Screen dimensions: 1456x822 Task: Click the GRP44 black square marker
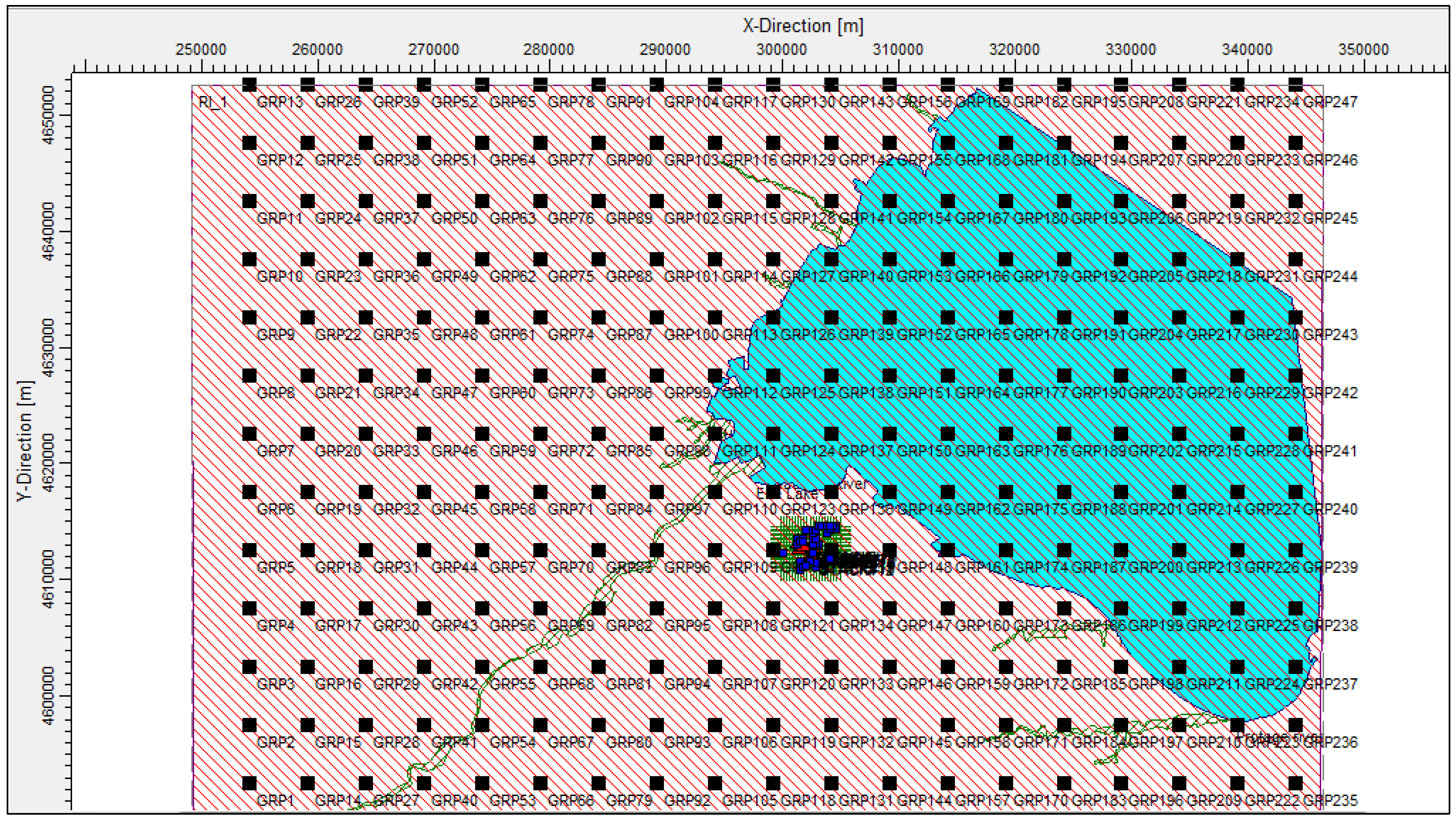tap(424, 550)
